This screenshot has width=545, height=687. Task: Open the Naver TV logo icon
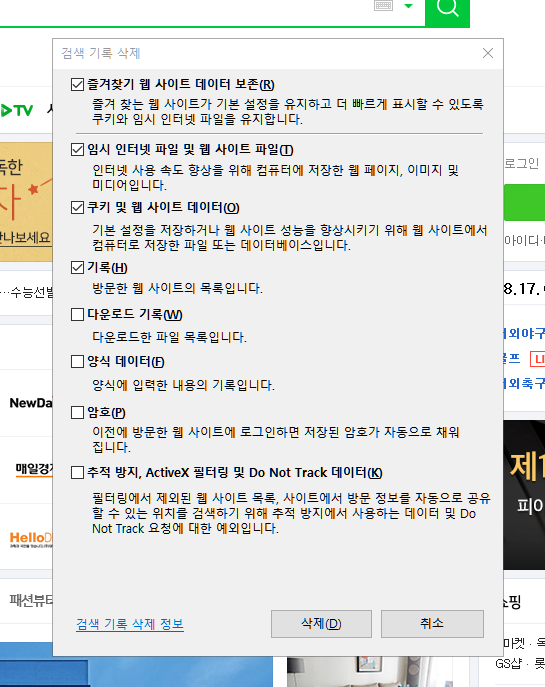tap(17, 110)
